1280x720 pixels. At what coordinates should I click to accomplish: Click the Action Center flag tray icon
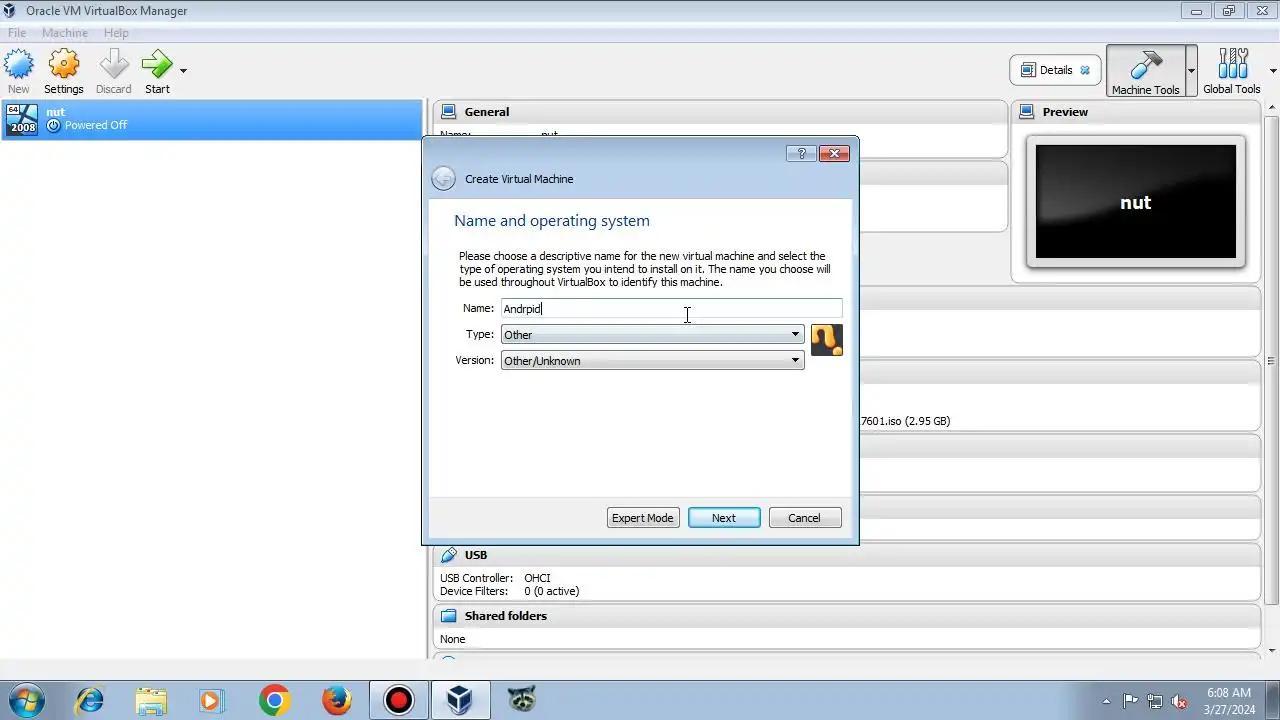tap(1130, 701)
